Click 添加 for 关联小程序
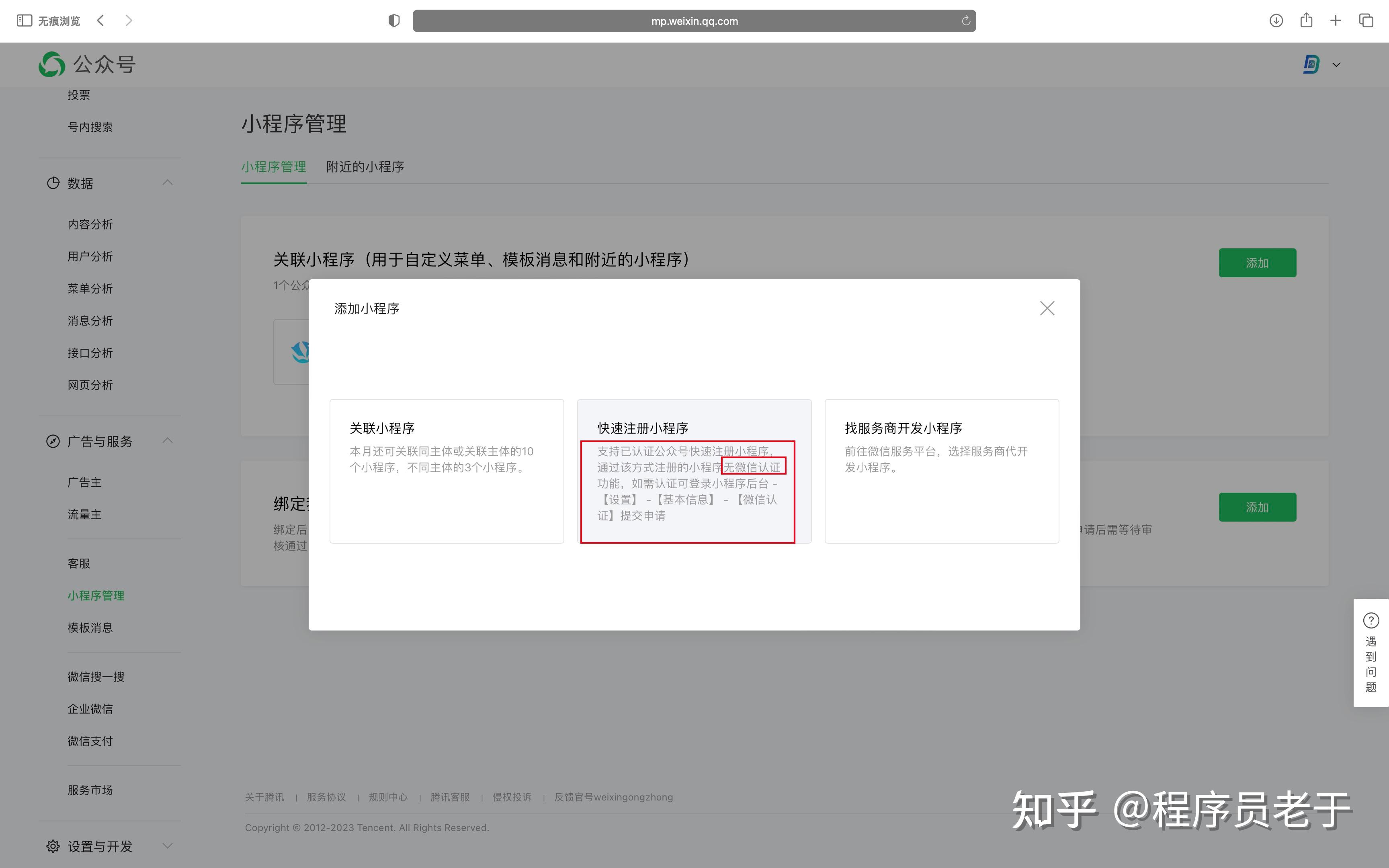1389x868 pixels. click(x=1258, y=263)
